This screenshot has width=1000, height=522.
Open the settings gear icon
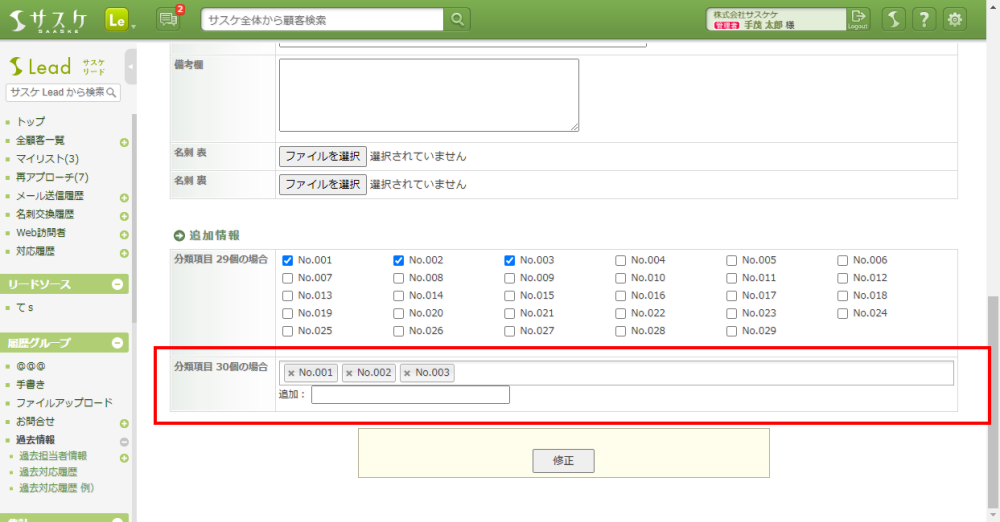(x=955, y=19)
